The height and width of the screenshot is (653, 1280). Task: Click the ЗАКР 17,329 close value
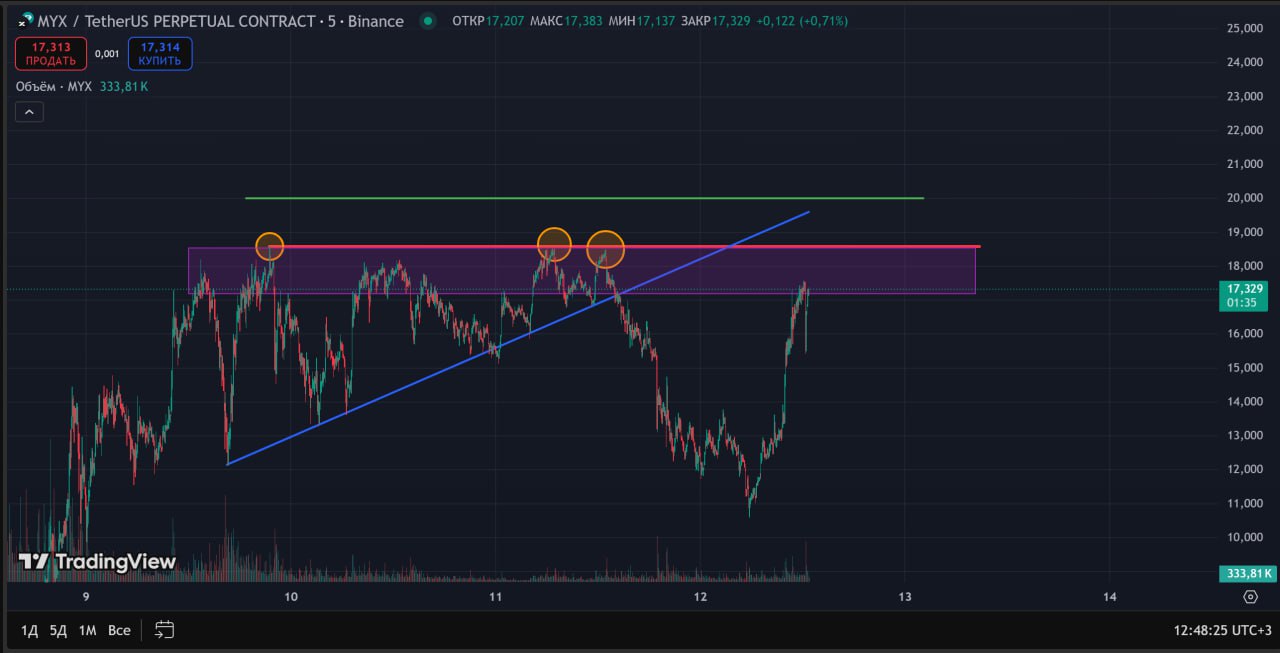coord(714,21)
